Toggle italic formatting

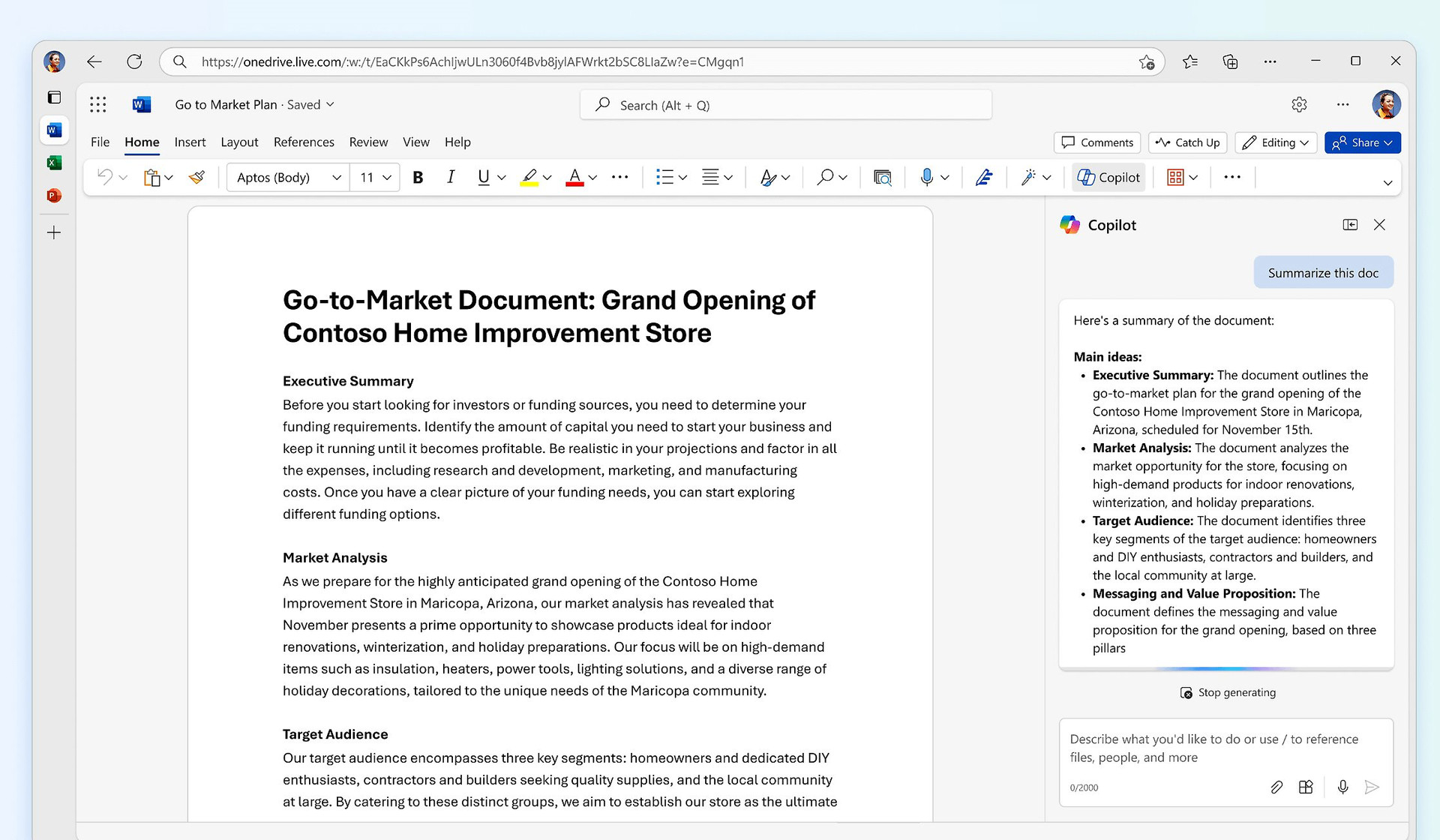451,177
